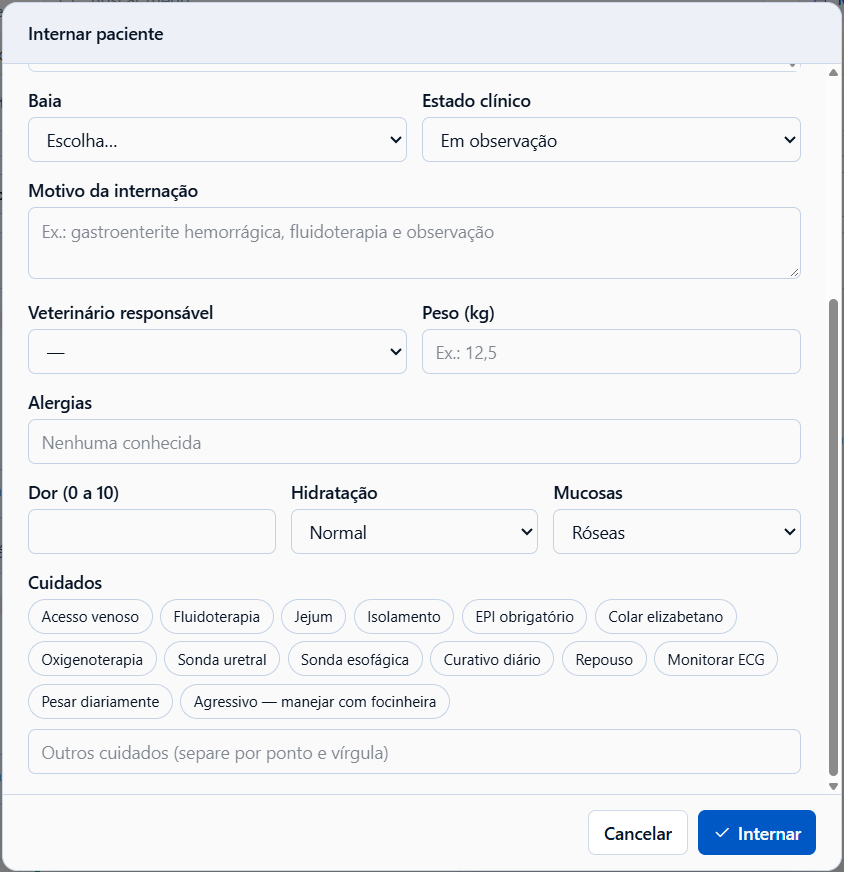Select the Jejum care chip
The height and width of the screenshot is (872, 844).
314,617
